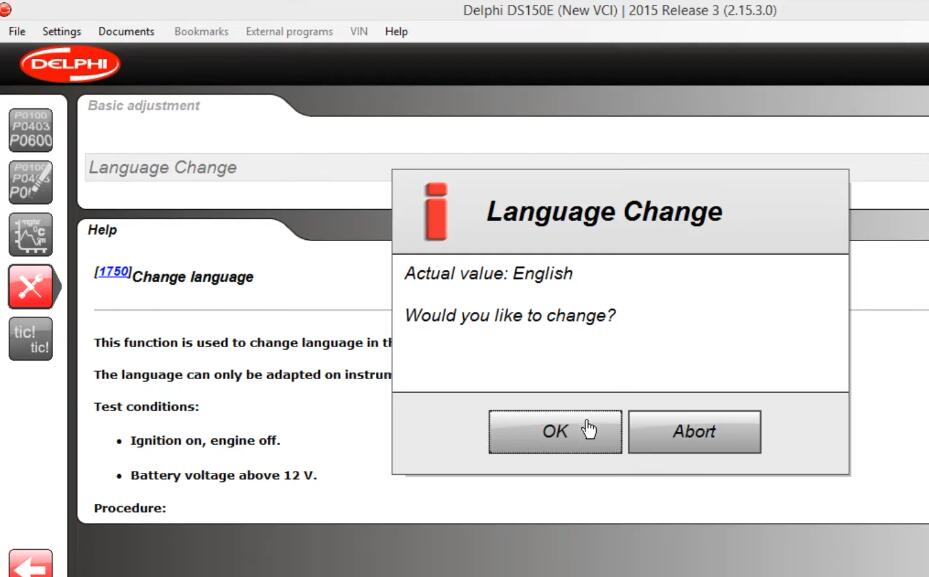Click the Language Change dialog title

(x=604, y=211)
